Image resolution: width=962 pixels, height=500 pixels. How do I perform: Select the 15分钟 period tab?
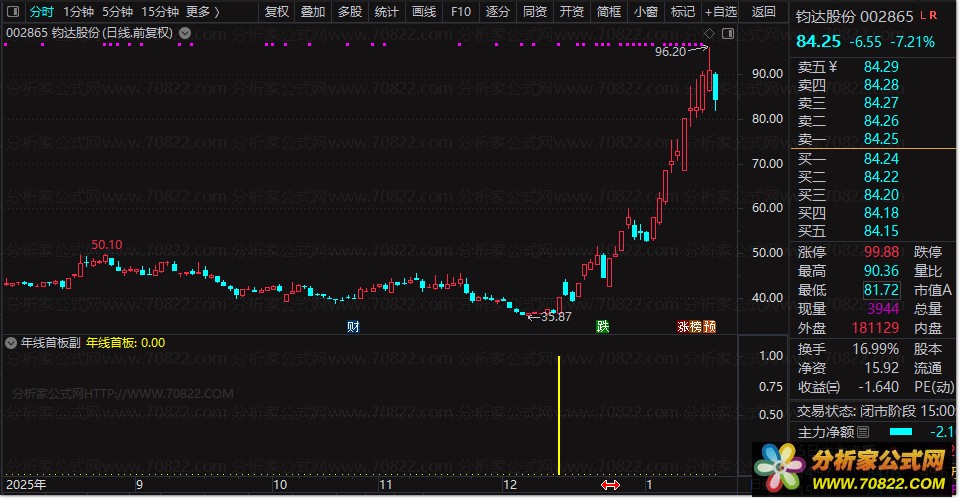click(x=160, y=12)
